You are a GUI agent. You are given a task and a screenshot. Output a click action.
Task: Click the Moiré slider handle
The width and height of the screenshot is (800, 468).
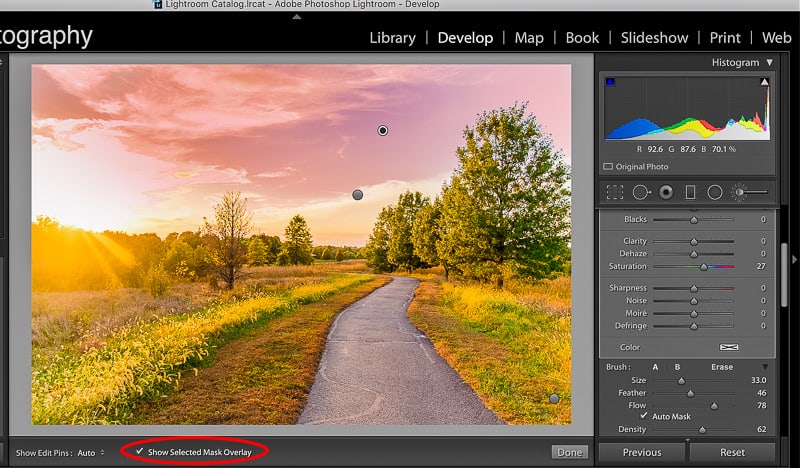(694, 314)
